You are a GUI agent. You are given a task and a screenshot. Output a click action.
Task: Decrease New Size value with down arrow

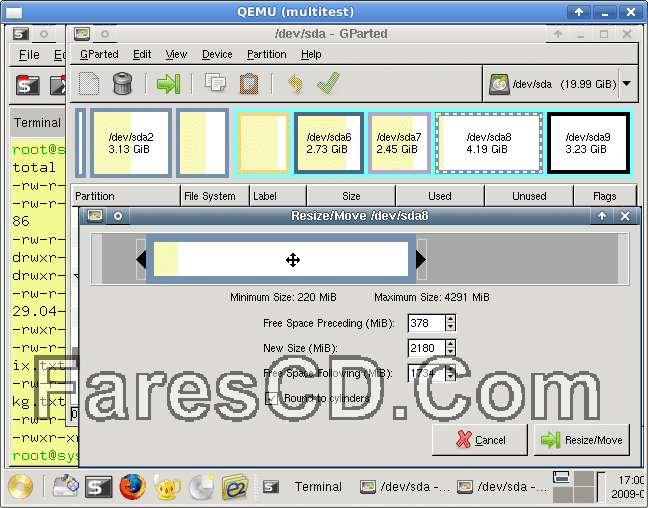tap(450, 353)
